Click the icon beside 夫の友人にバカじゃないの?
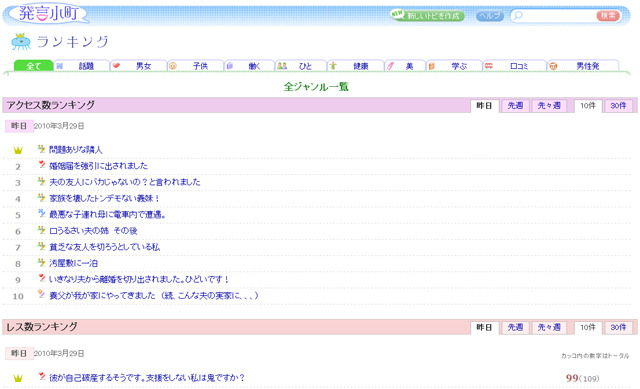Screen dimensions: 640x389 41,181
